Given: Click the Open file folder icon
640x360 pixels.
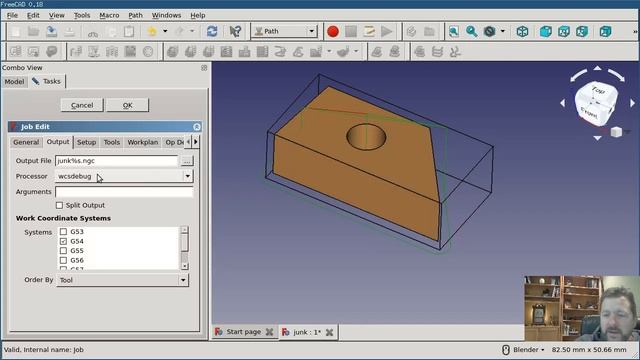Looking at the screenshot, I should [33, 31].
